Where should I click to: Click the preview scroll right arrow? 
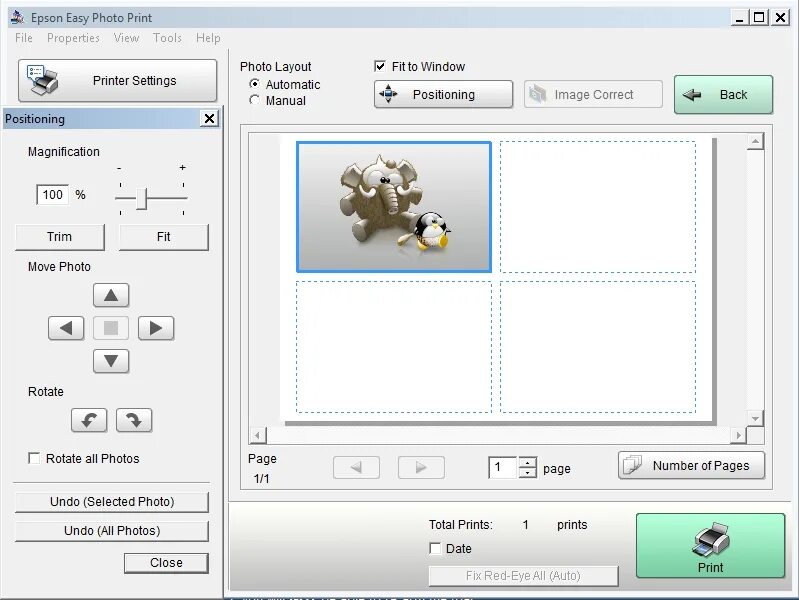point(738,435)
